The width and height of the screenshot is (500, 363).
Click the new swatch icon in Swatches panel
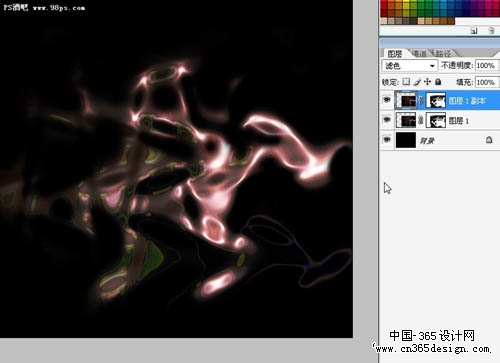pos(474,31)
